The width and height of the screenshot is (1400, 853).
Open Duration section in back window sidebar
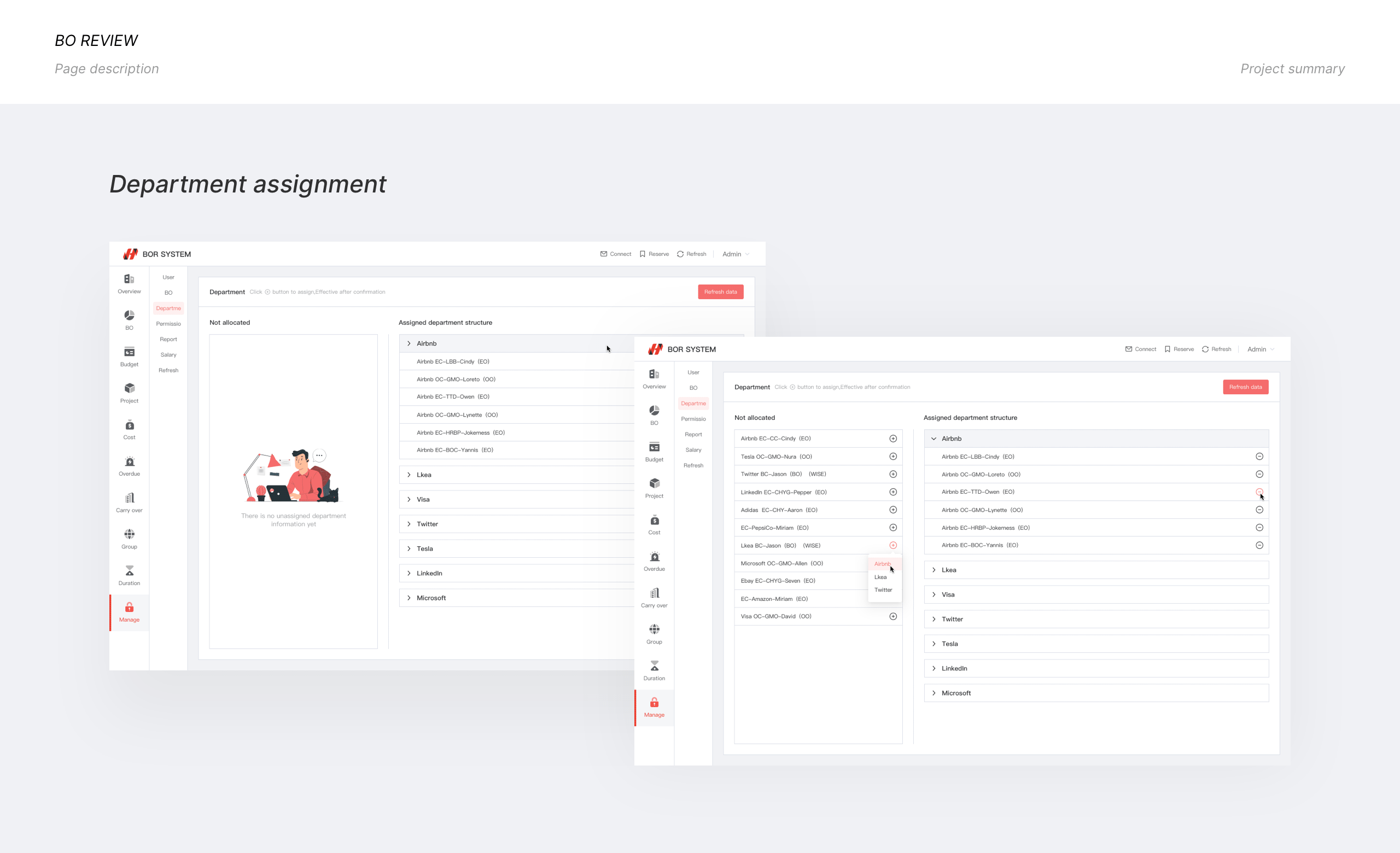coord(129,575)
